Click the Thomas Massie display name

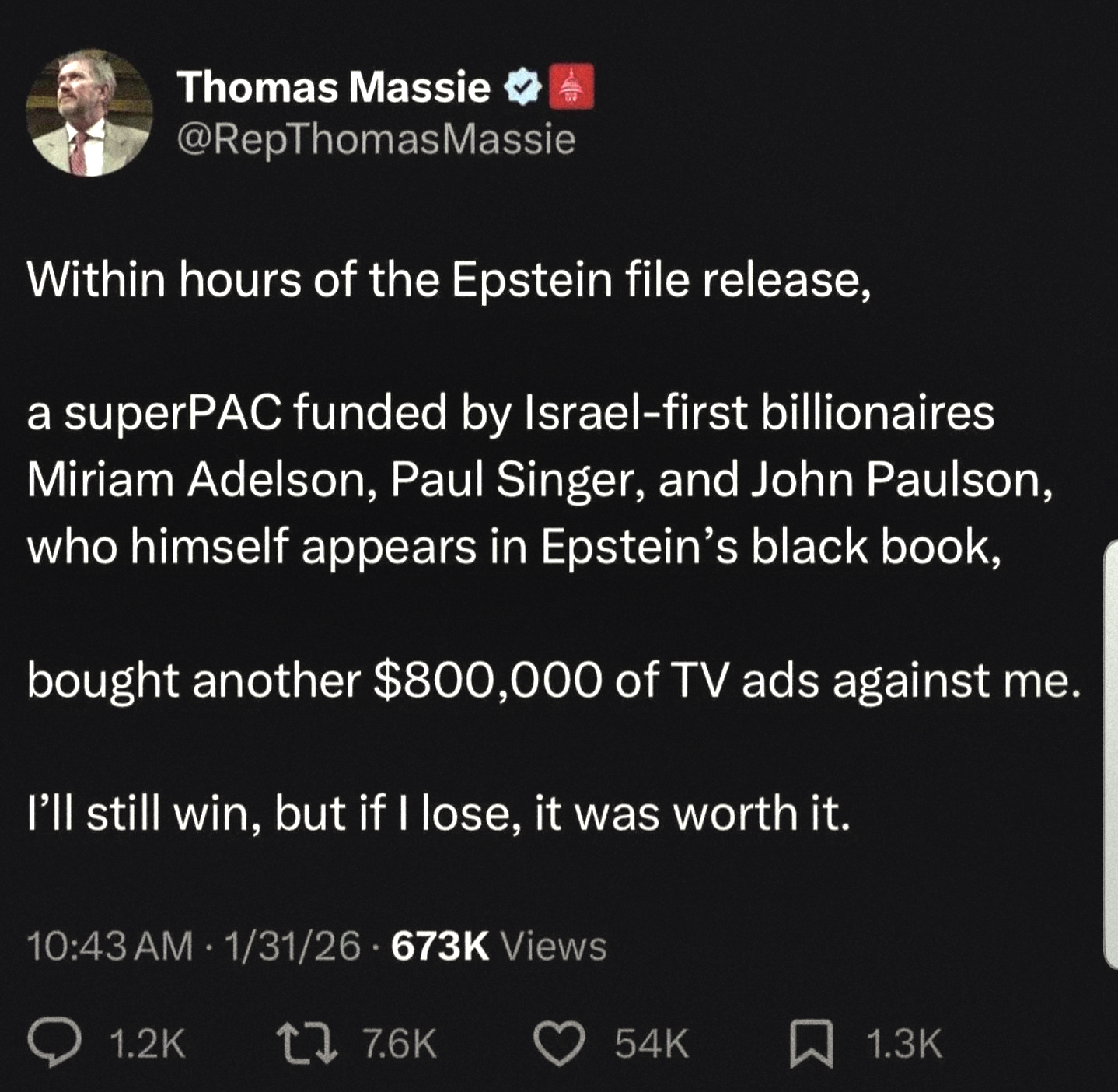point(334,86)
